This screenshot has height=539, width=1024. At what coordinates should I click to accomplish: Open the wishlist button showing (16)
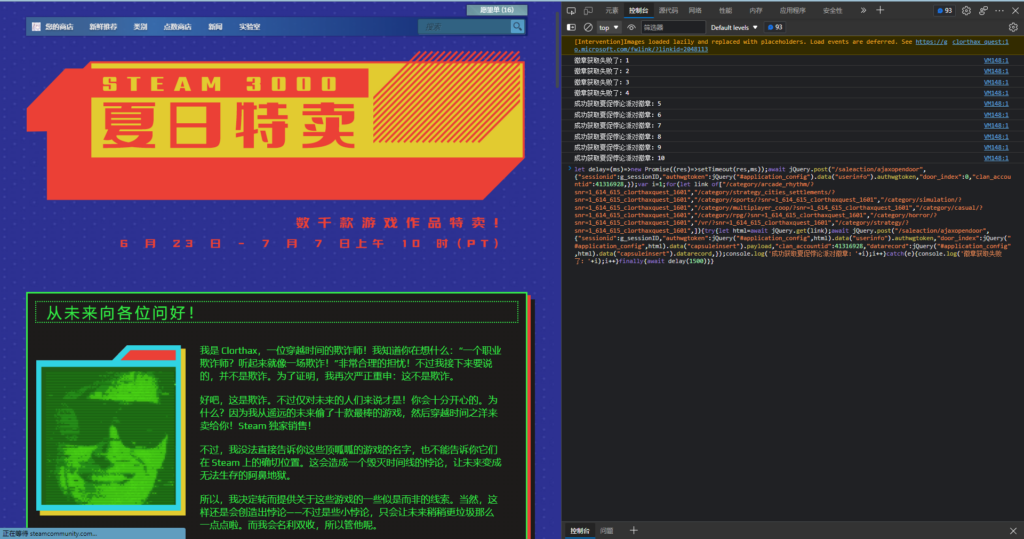[x=497, y=10]
